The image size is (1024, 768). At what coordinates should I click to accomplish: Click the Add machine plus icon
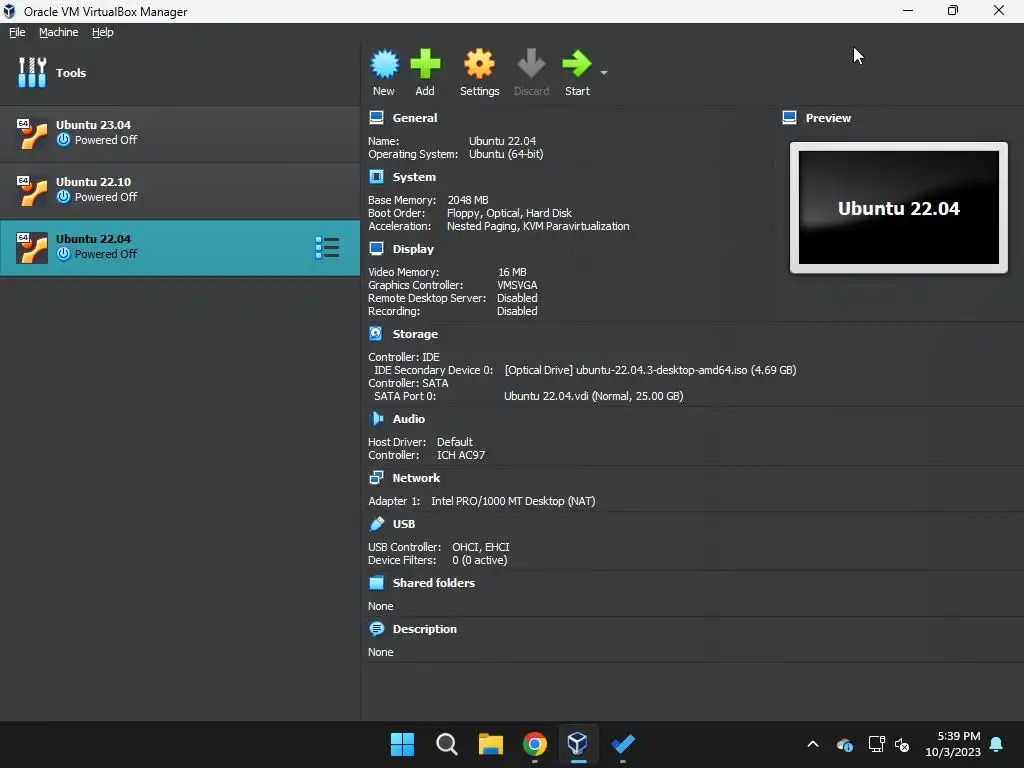[x=425, y=64]
